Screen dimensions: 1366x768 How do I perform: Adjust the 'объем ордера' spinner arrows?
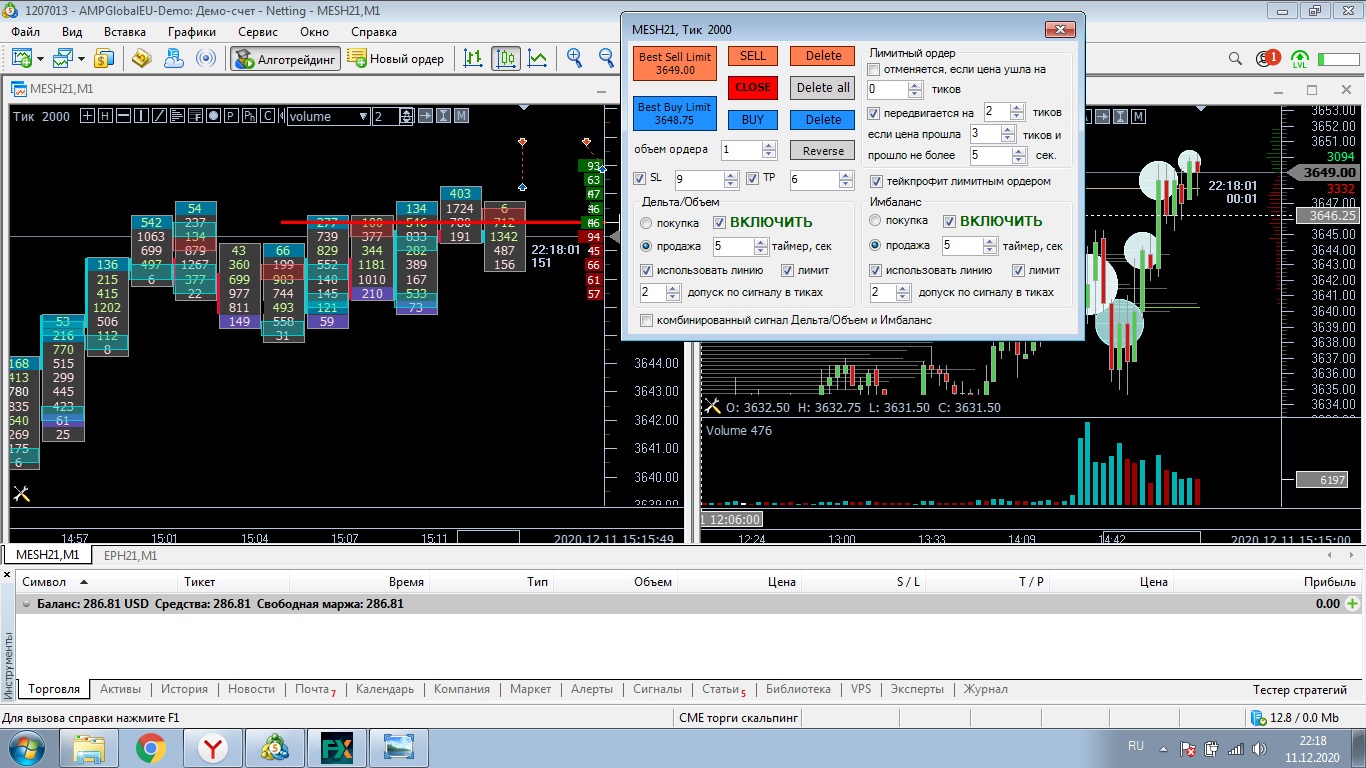768,150
